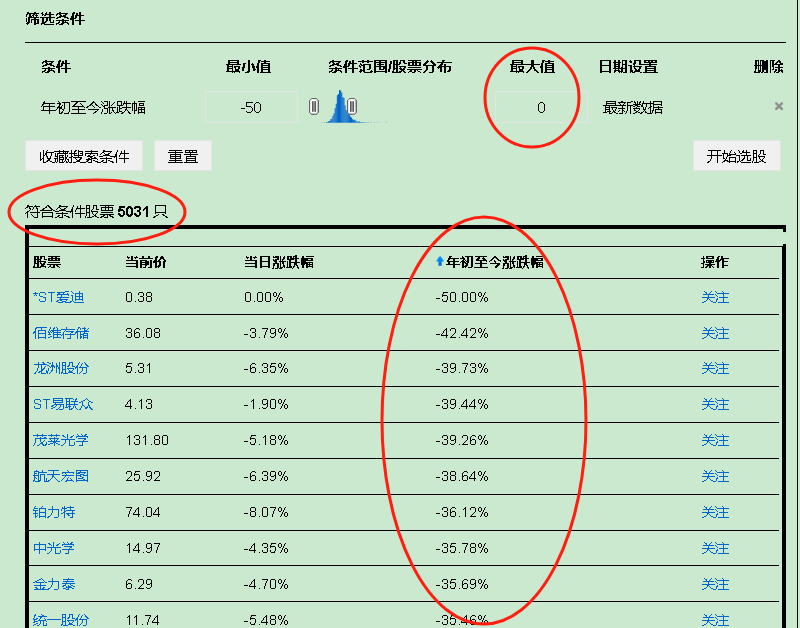Click the 筛选条件 section title
This screenshot has height=628, width=800.
tap(55, 19)
